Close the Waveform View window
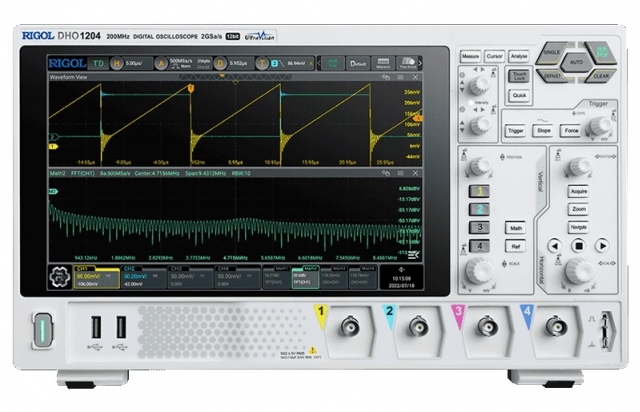This screenshot has width=640, height=412. coord(415,77)
